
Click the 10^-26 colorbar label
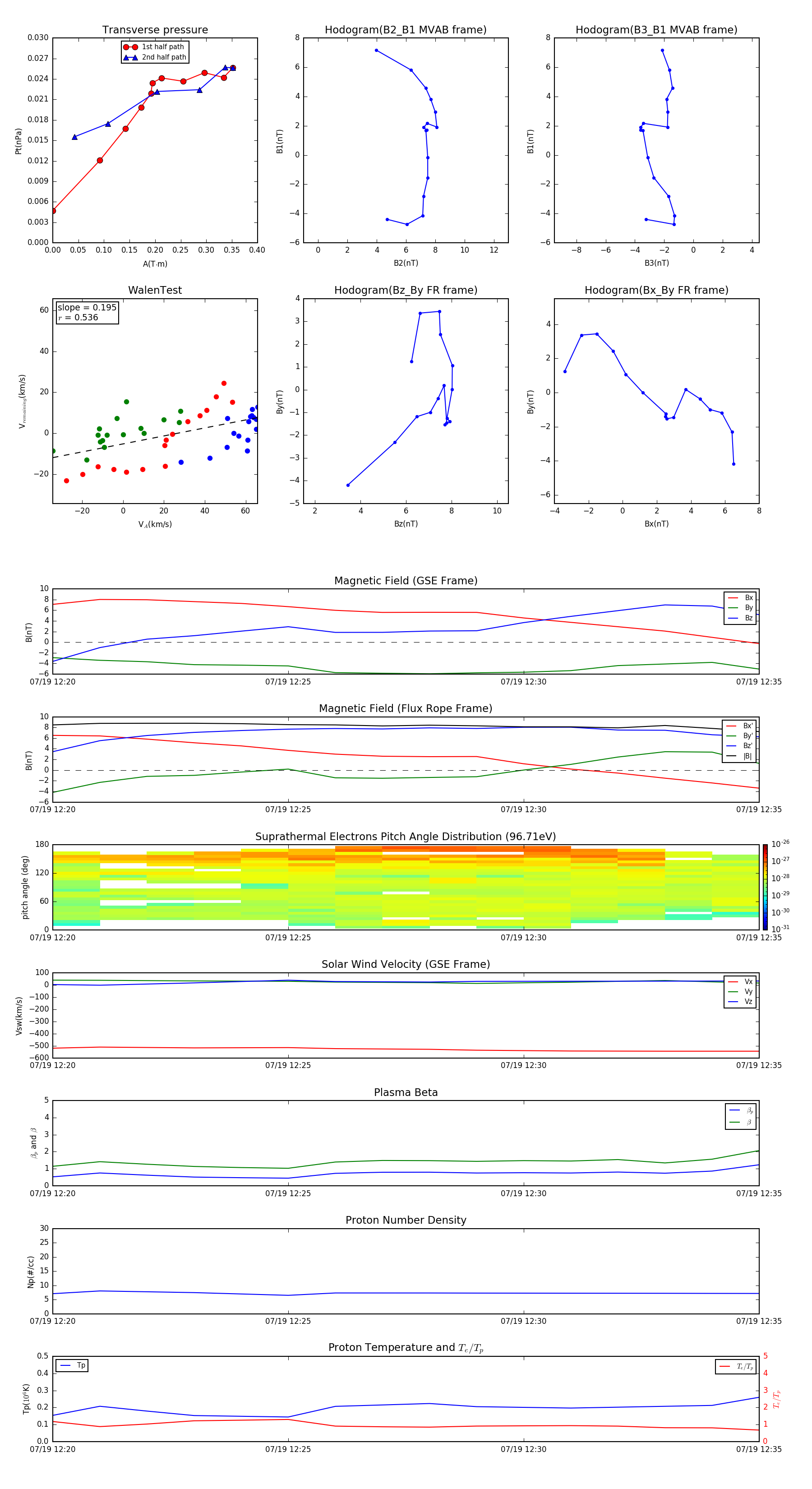(780, 844)
